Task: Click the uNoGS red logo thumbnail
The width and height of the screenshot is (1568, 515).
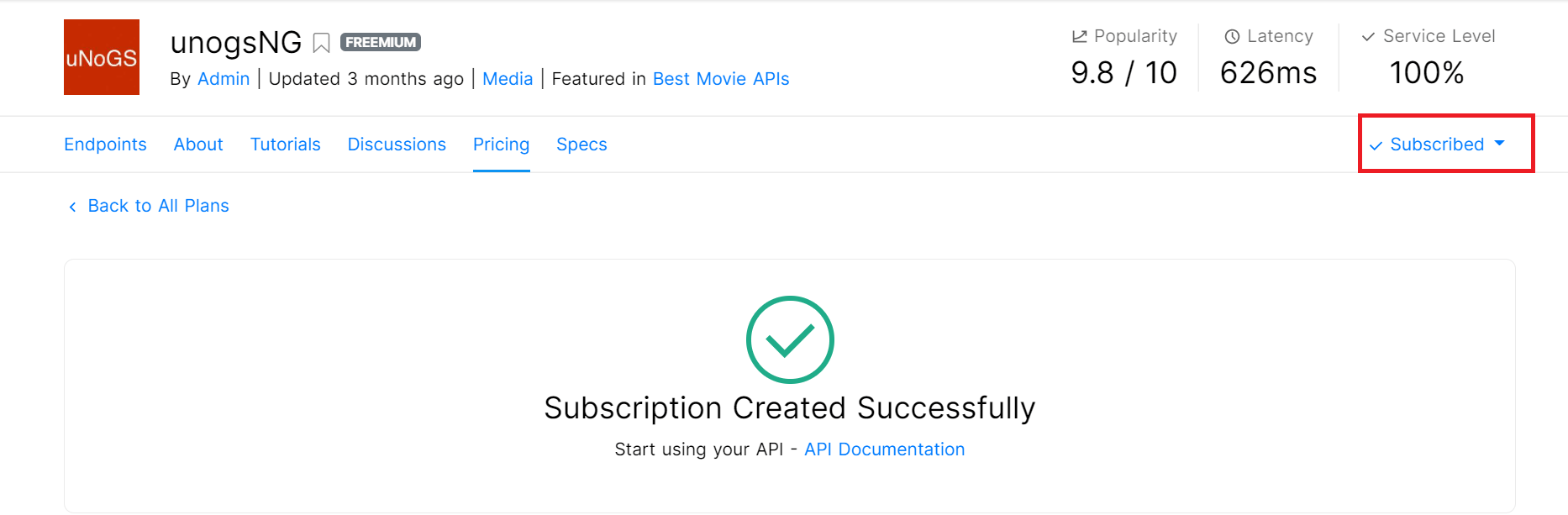Action: 102,57
